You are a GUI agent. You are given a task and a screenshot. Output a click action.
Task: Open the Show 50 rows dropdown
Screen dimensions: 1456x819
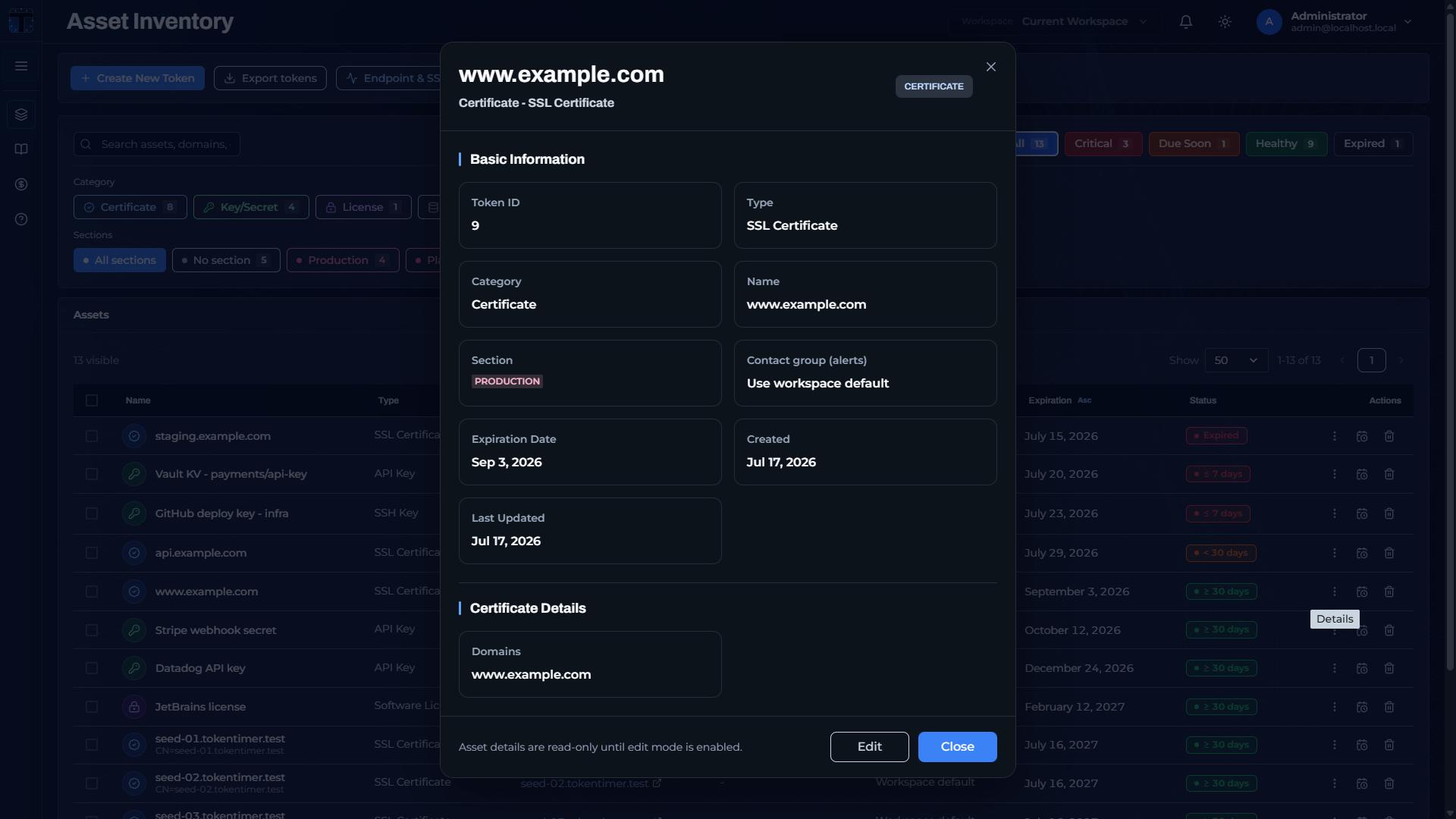1236,360
